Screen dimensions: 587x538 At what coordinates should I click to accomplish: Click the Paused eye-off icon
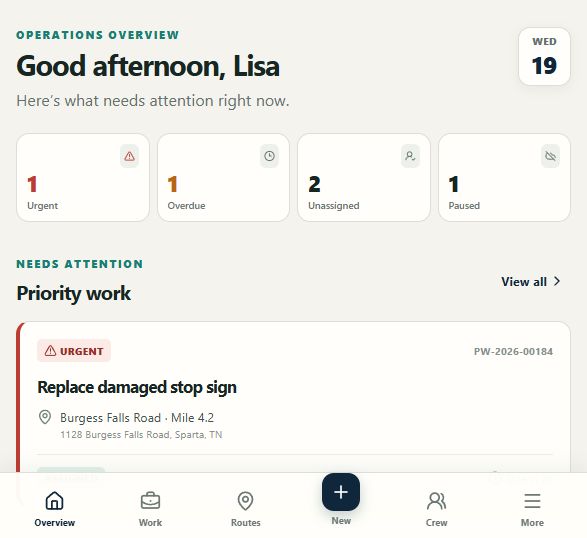(550, 156)
